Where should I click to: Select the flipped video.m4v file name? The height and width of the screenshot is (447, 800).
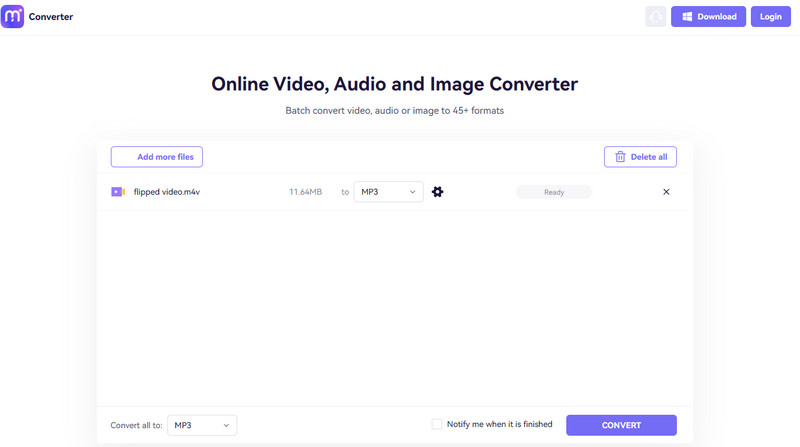pos(168,192)
